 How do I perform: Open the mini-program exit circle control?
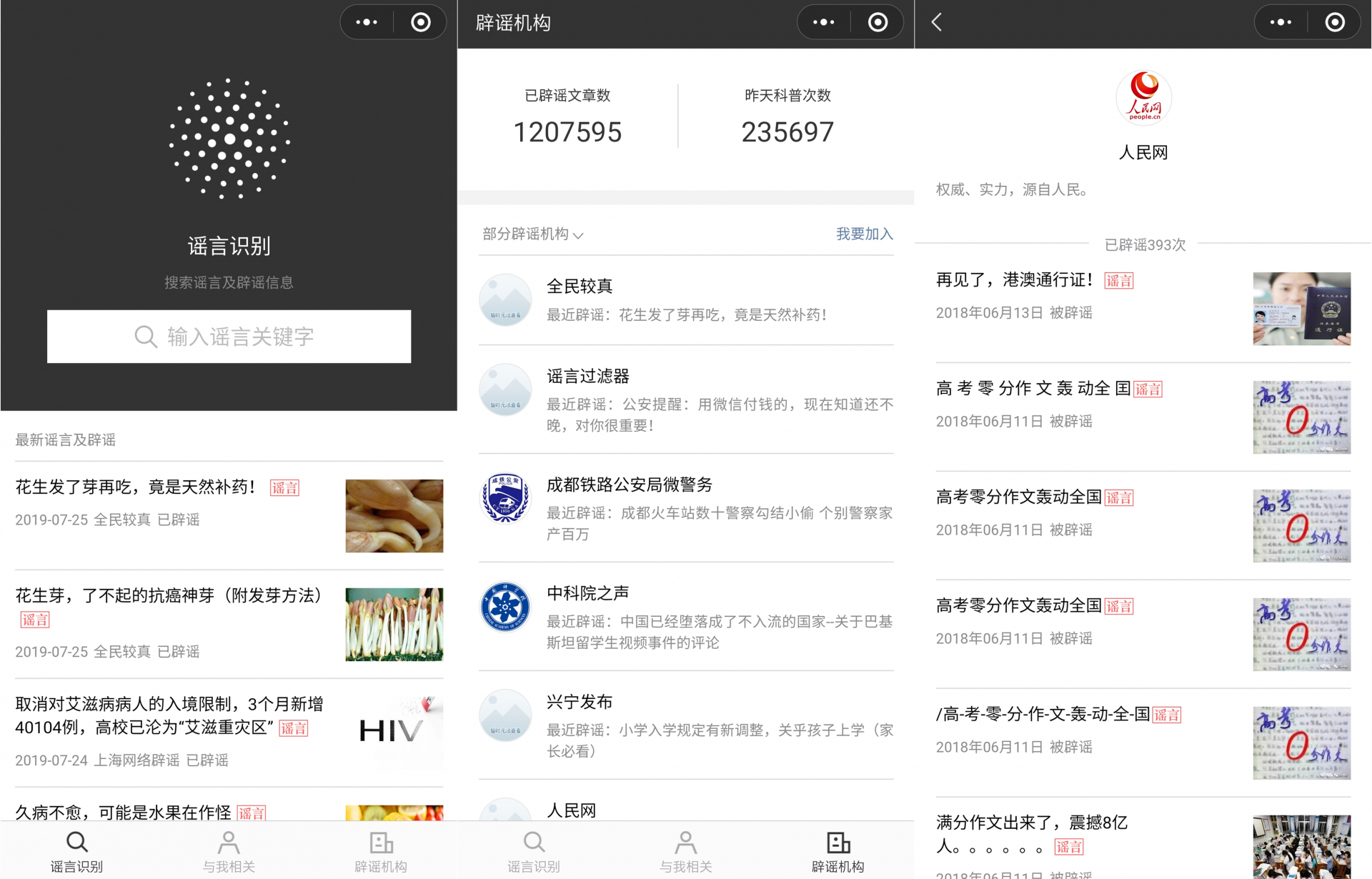coord(420,22)
